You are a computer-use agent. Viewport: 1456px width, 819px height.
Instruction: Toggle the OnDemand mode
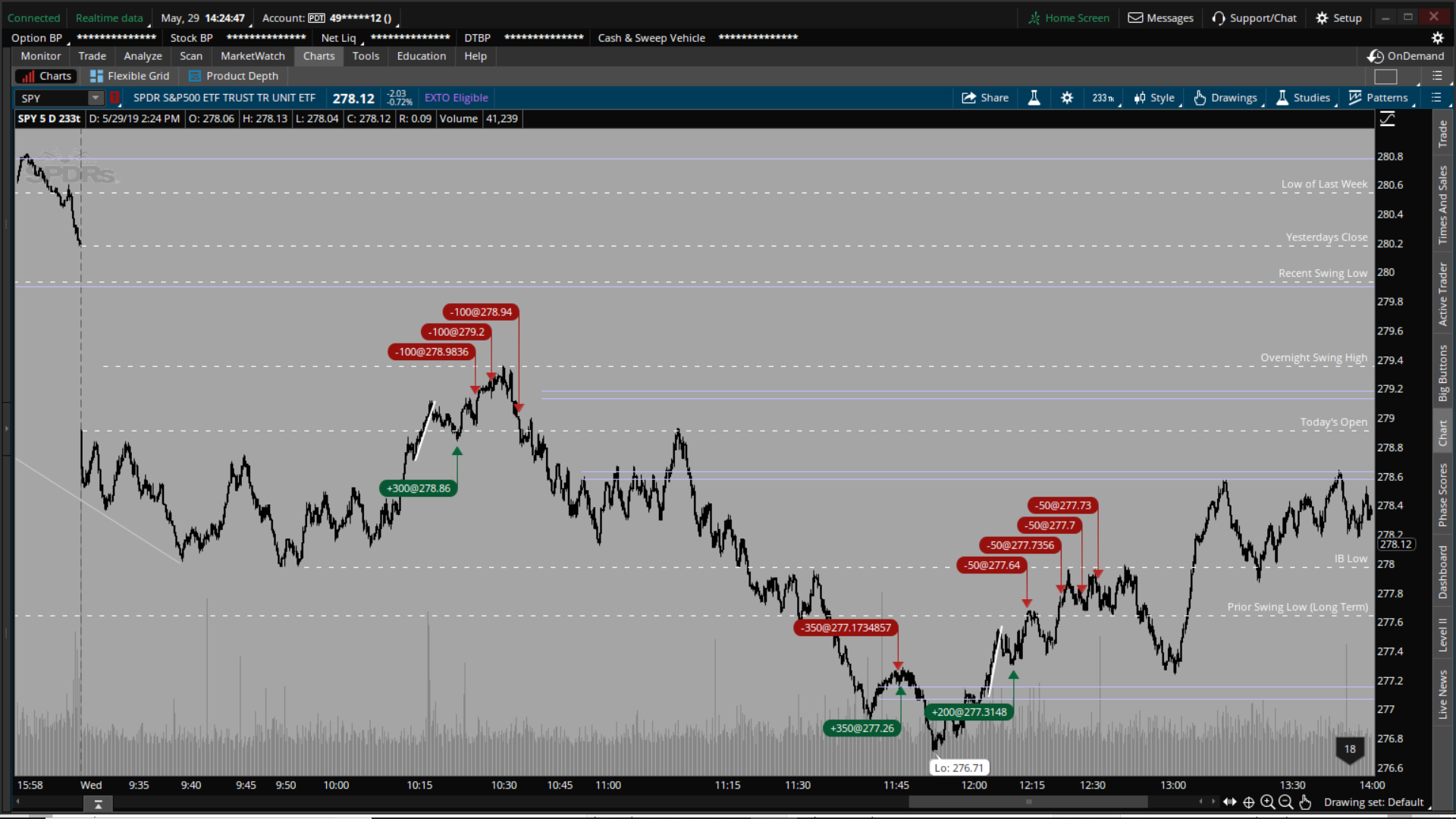[x=1407, y=56]
